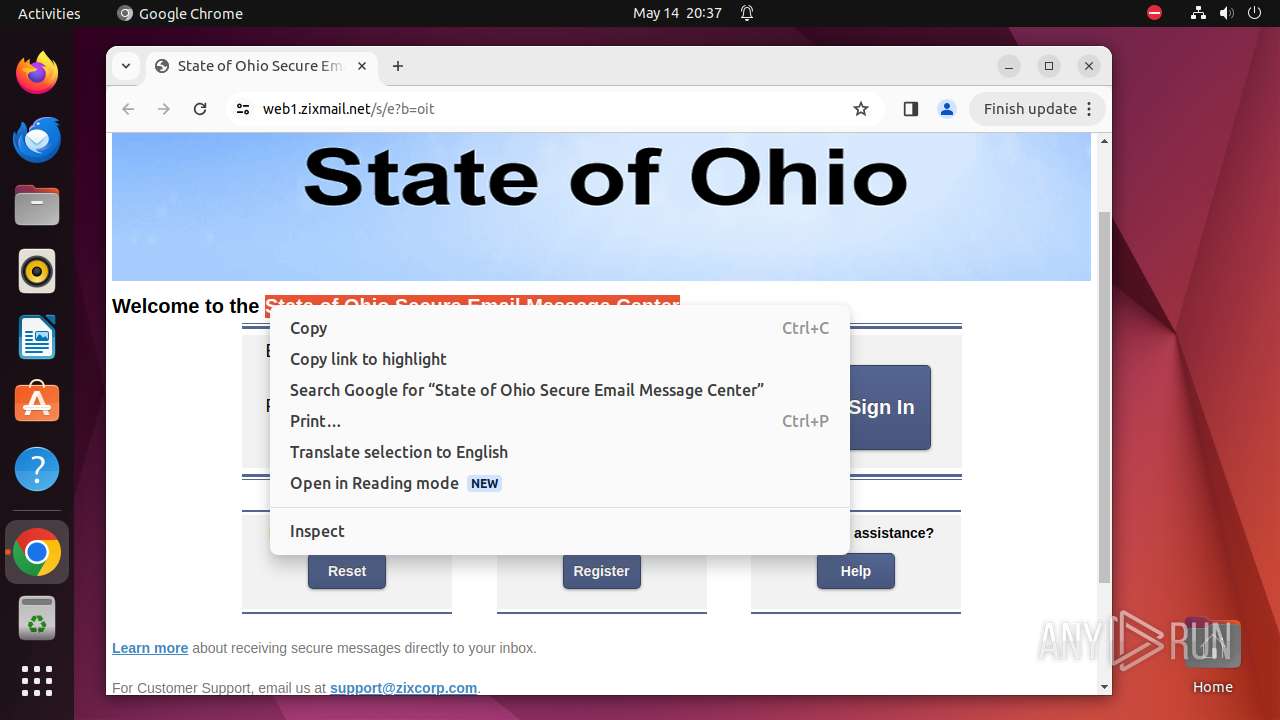Choose Search Google for selected text
This screenshot has width=1280, height=720.
560,390
